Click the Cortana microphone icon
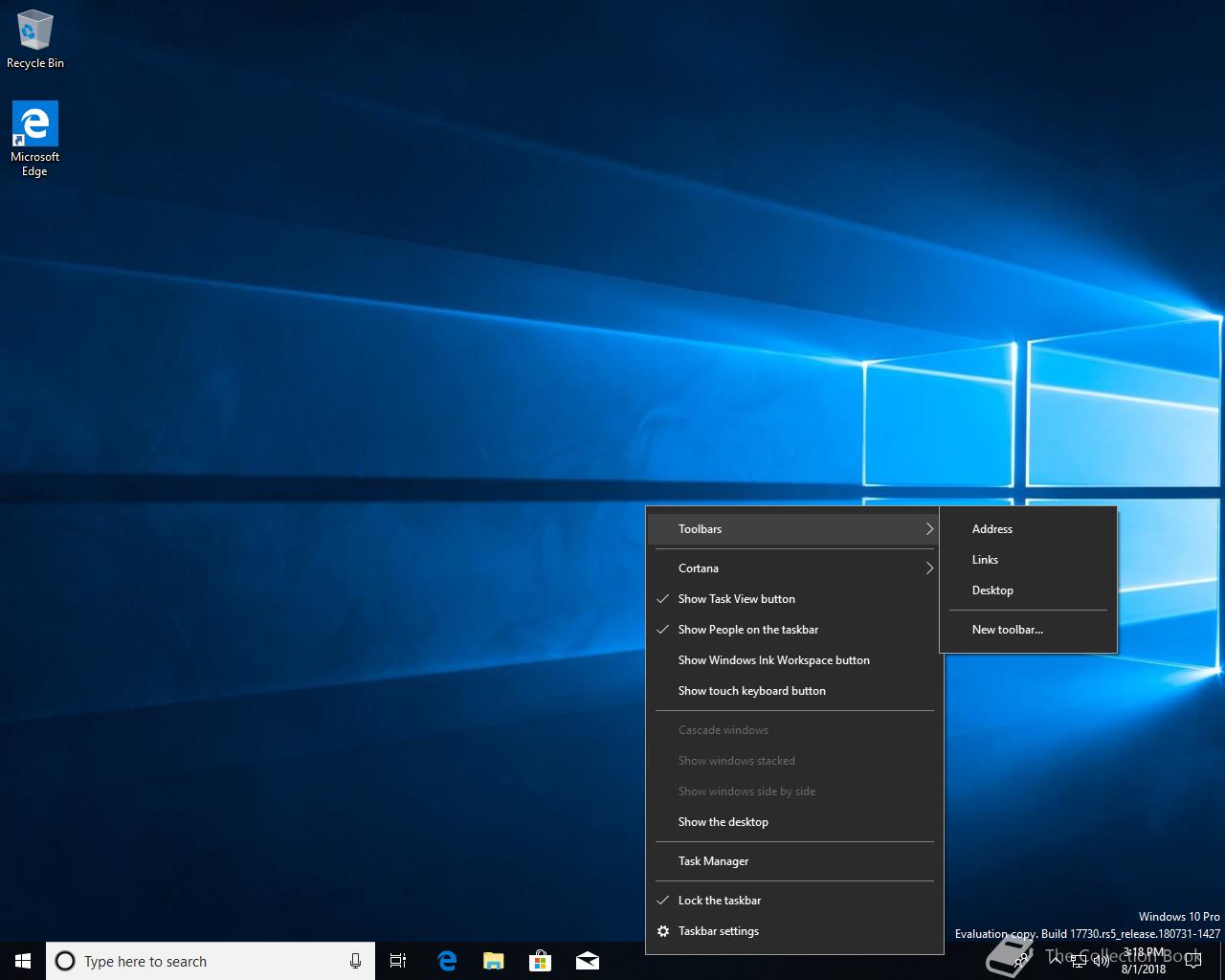Image resolution: width=1225 pixels, height=980 pixels. (x=355, y=961)
